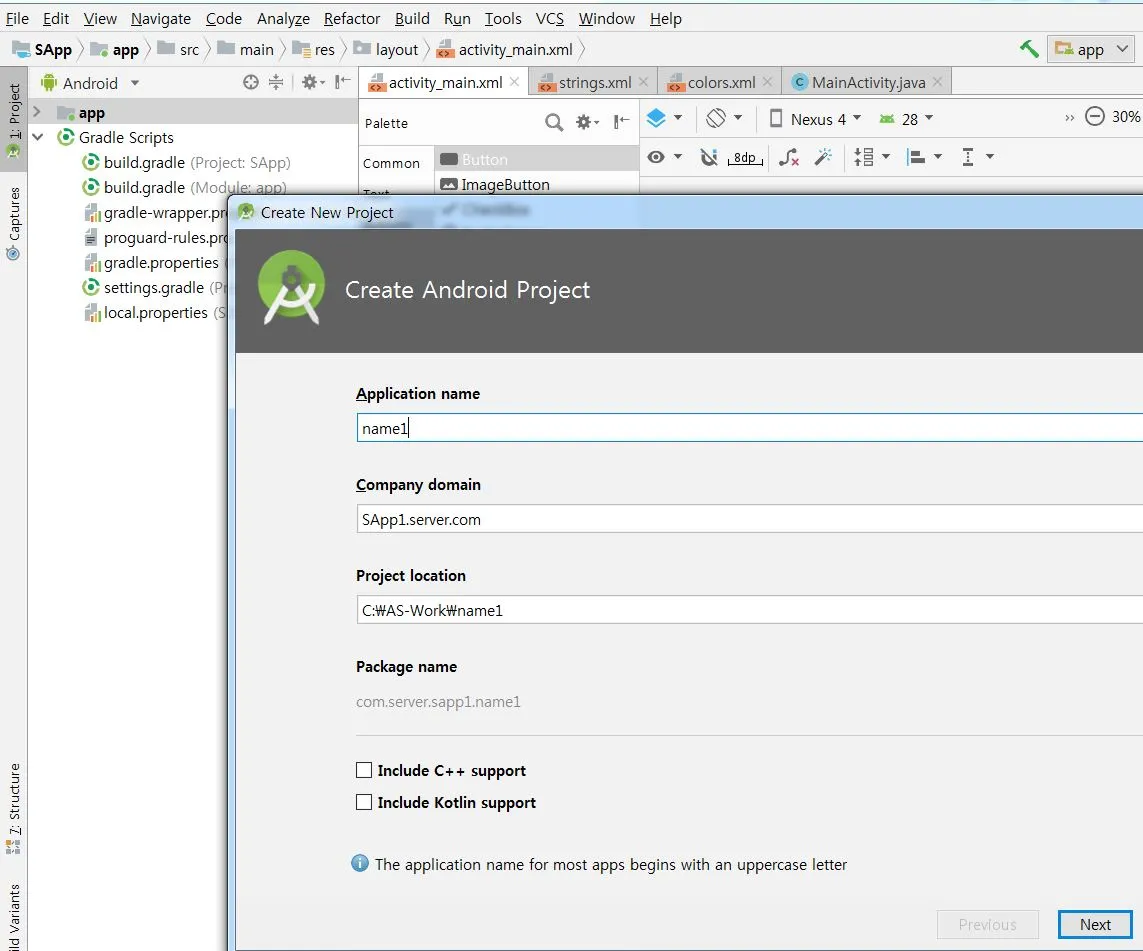The image size is (1143, 951).
Task: Select Common category in Palette
Action: [391, 163]
